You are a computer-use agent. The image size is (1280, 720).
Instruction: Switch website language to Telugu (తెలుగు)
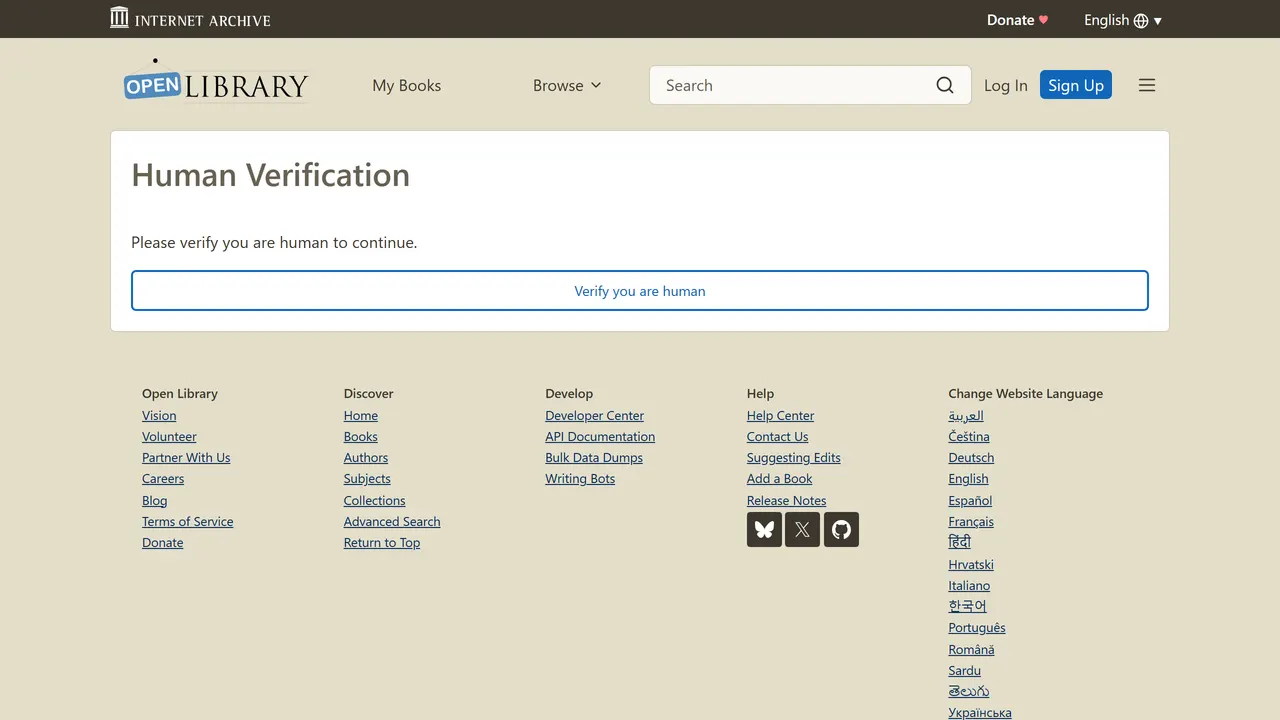tap(969, 691)
